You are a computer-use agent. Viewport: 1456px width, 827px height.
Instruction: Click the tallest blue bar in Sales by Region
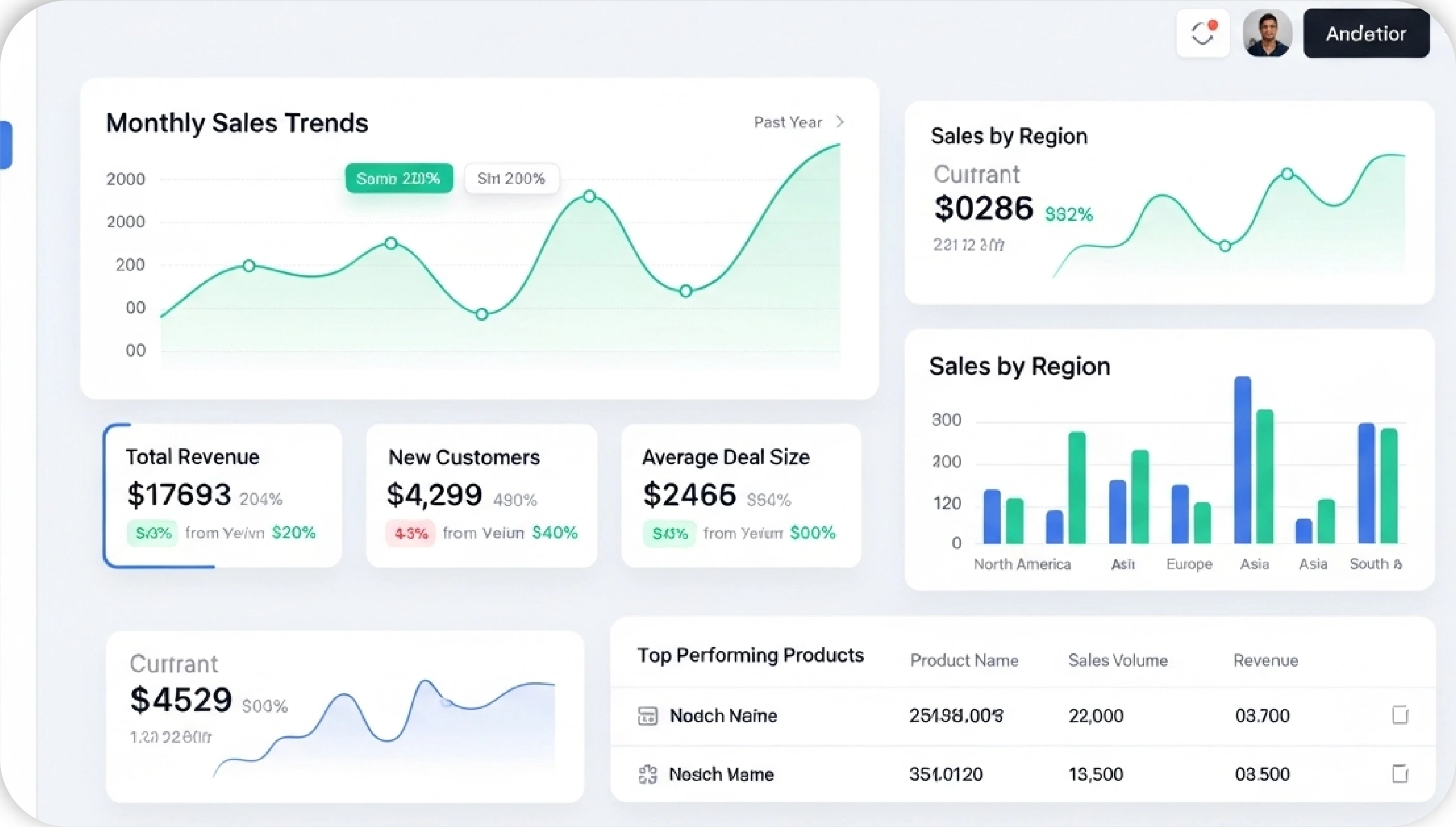tap(1242, 459)
